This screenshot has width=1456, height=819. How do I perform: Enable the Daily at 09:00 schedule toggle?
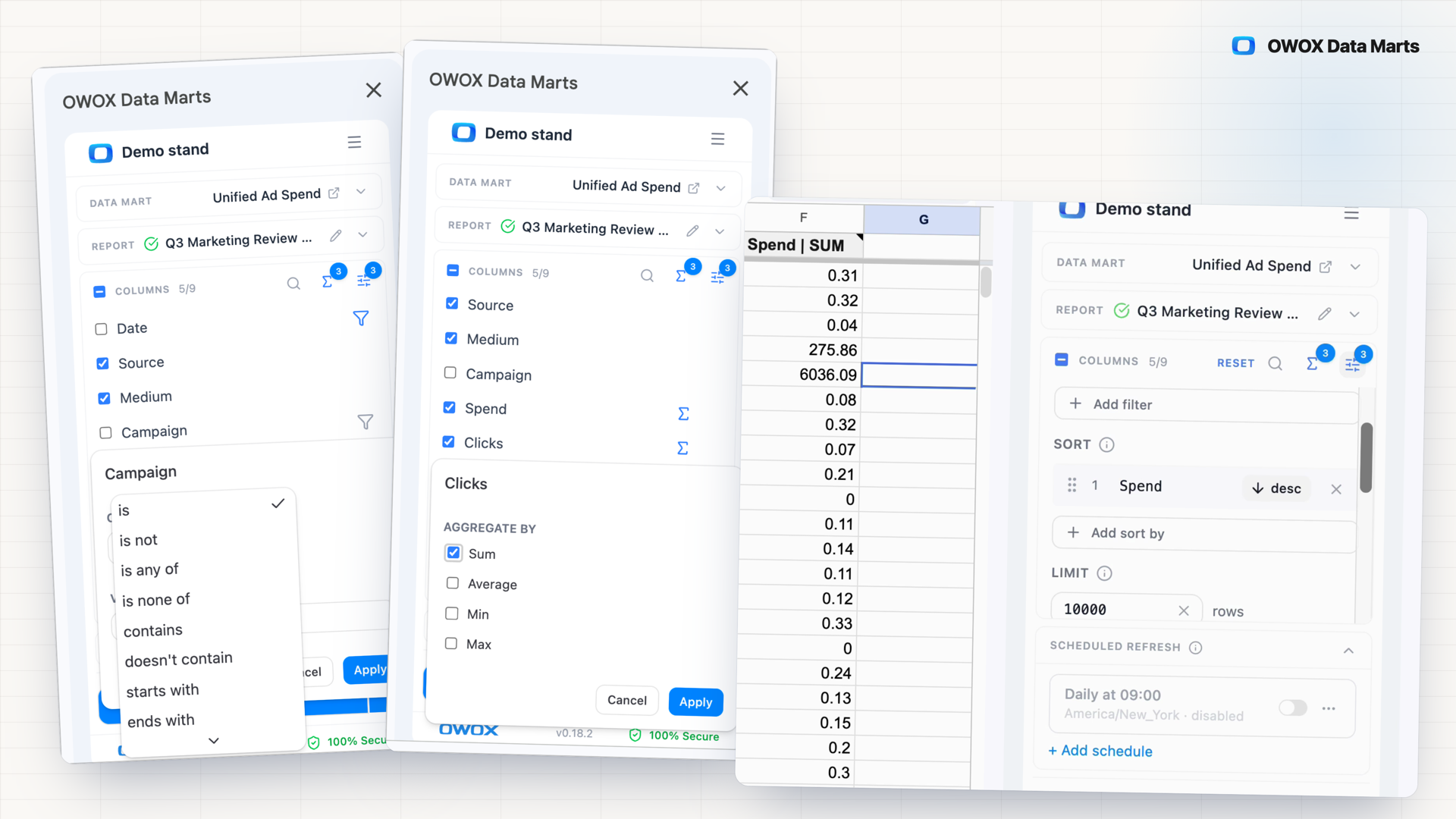tap(1293, 708)
